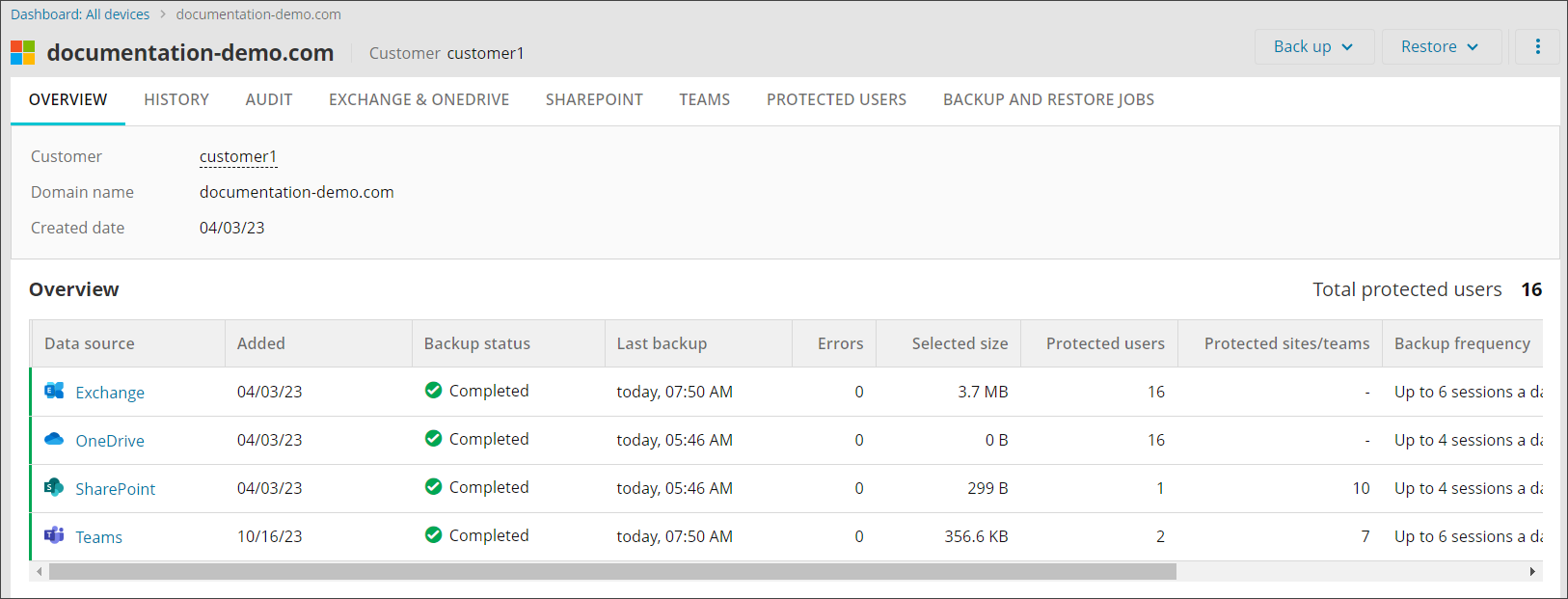Click the Exchange icon in data source list
1568x599 pixels.
point(54,391)
